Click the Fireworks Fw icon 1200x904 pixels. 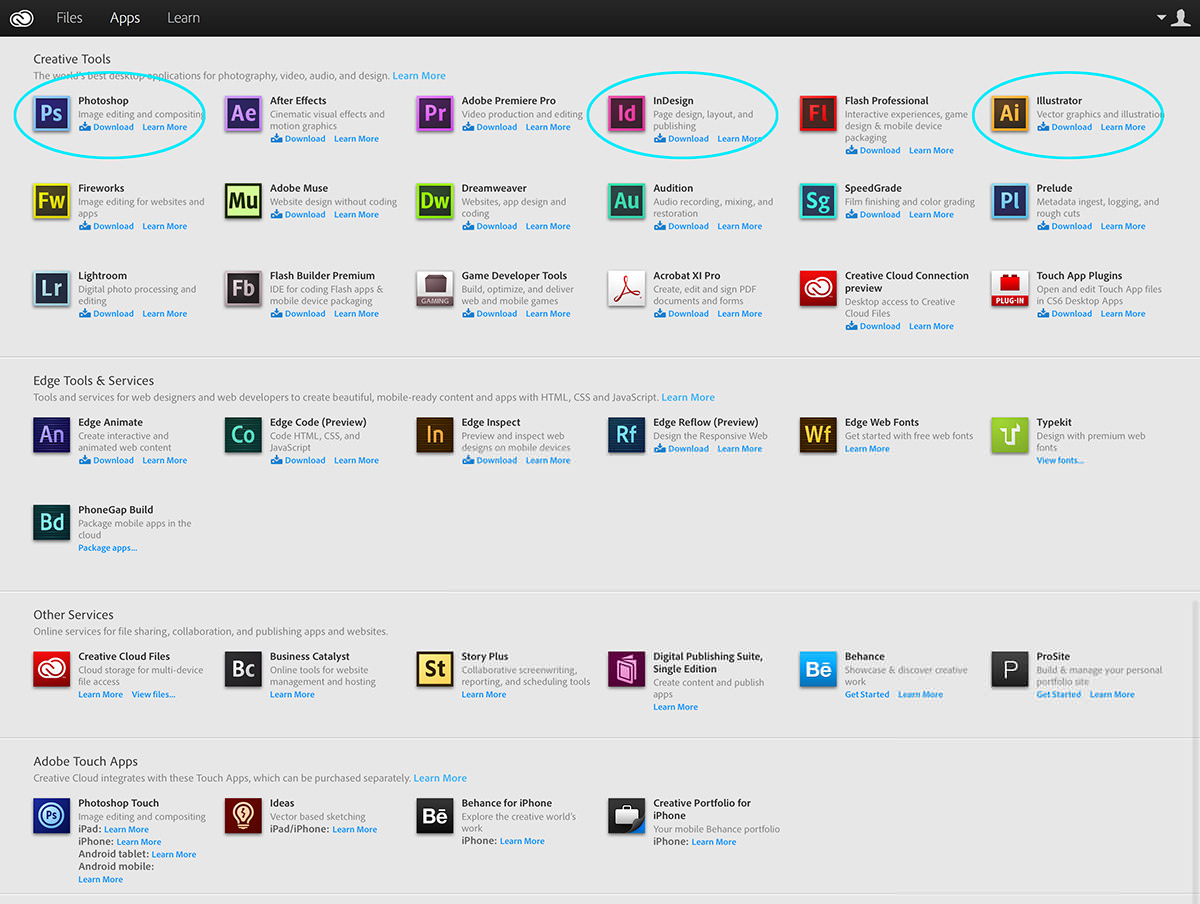(x=52, y=201)
